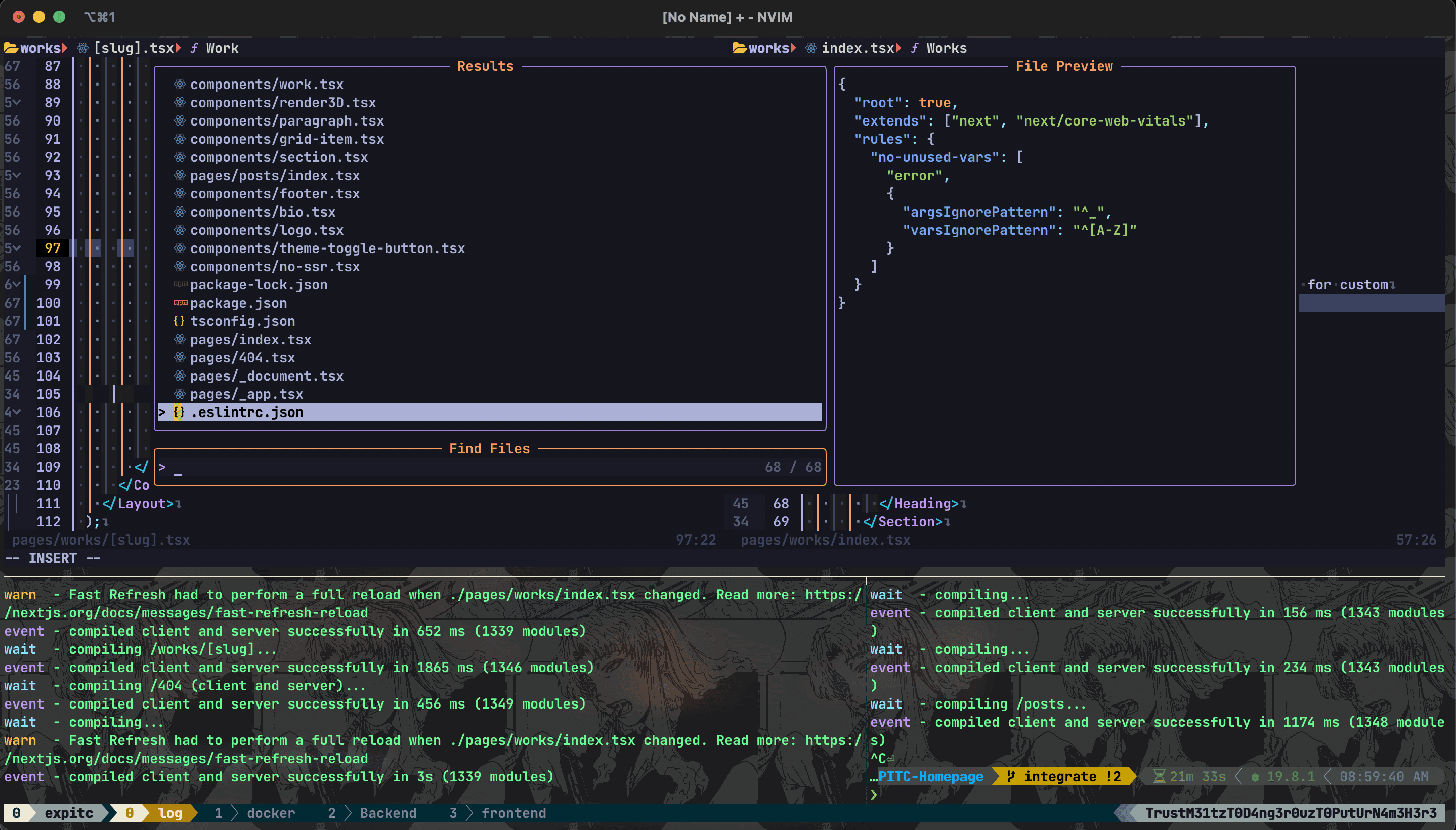The height and width of the screenshot is (830, 1456).
Task: Open components/theme-toggle-button.tsx result
Action: pos(328,248)
